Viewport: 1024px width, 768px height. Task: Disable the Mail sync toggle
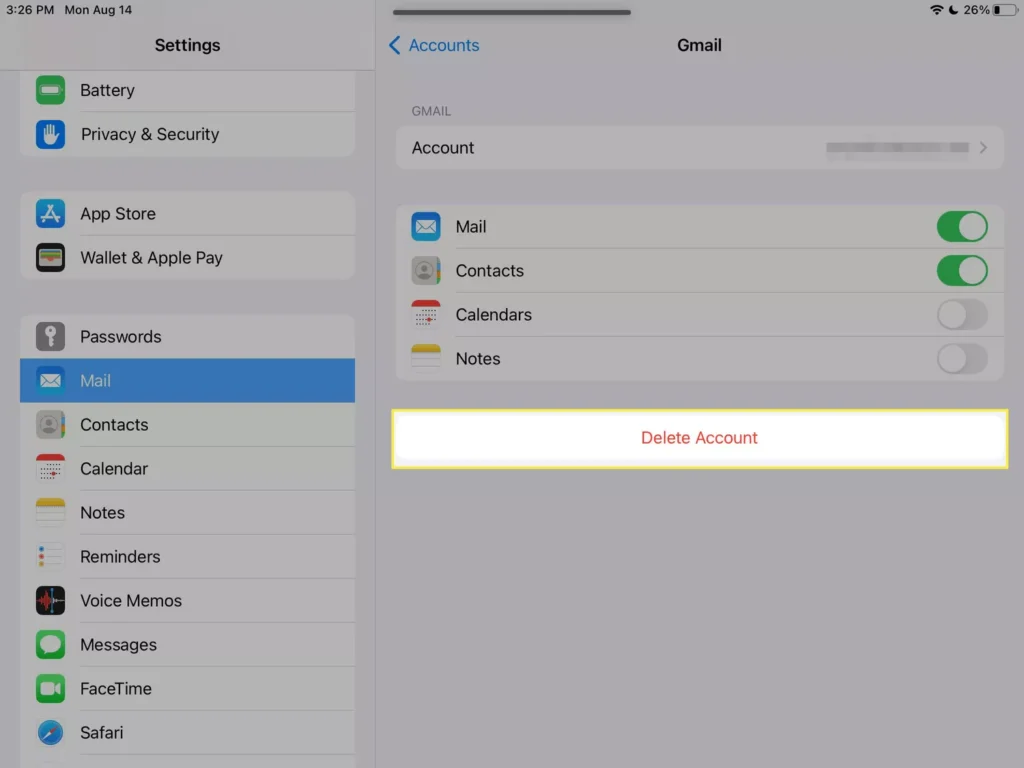(x=961, y=227)
